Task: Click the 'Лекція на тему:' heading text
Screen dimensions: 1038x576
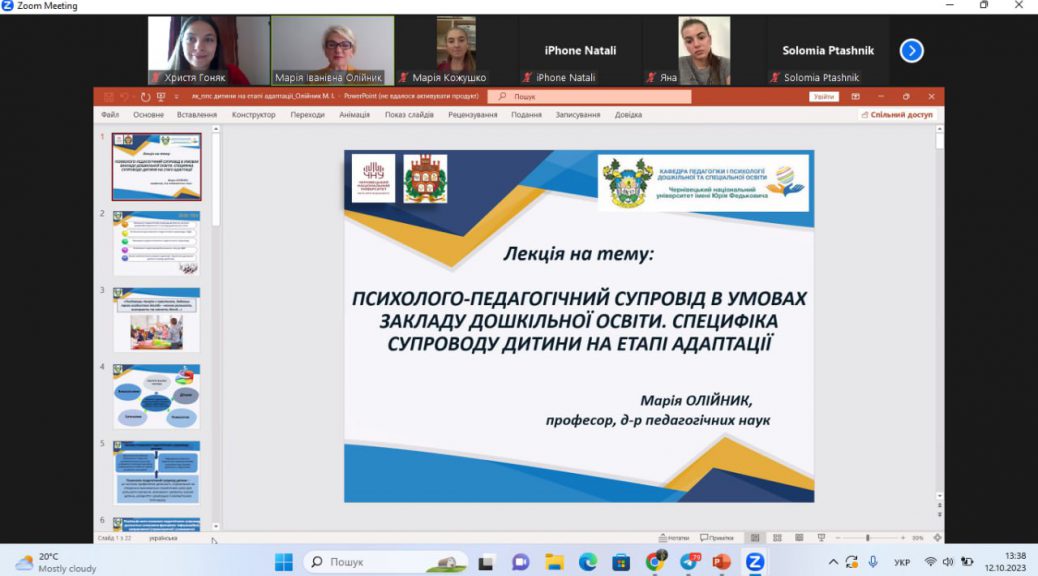Action: click(x=579, y=254)
